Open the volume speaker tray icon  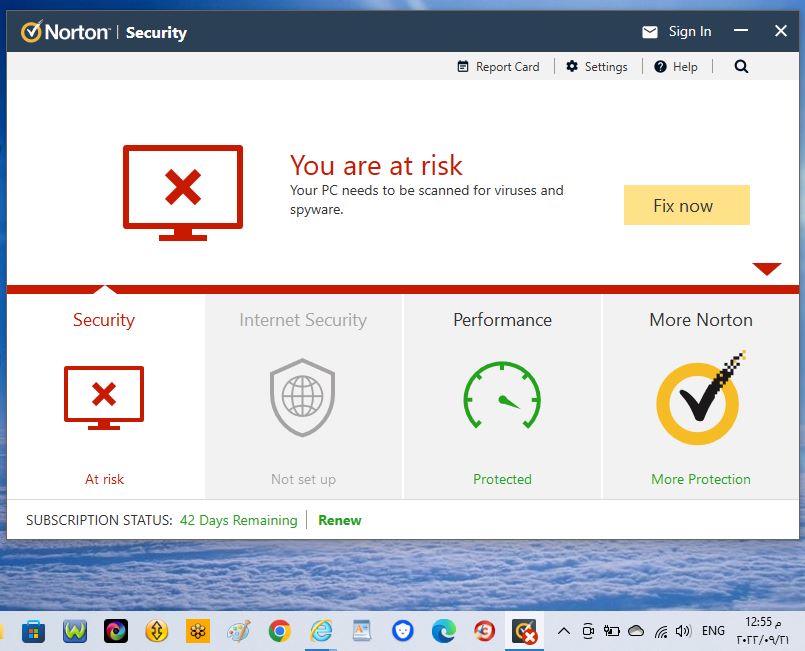(x=683, y=631)
